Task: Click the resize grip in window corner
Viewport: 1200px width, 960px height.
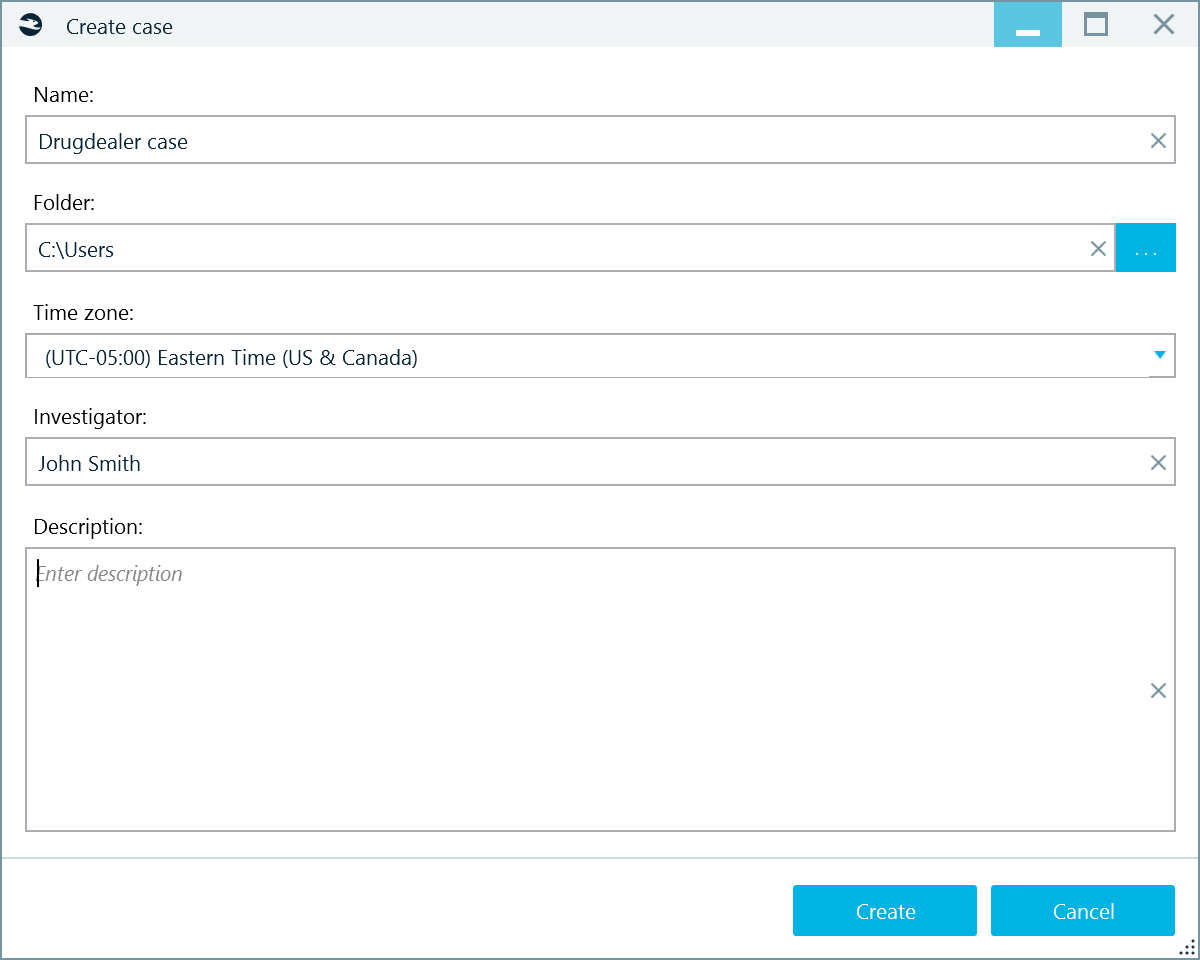Action: pyautogui.click(x=1187, y=947)
